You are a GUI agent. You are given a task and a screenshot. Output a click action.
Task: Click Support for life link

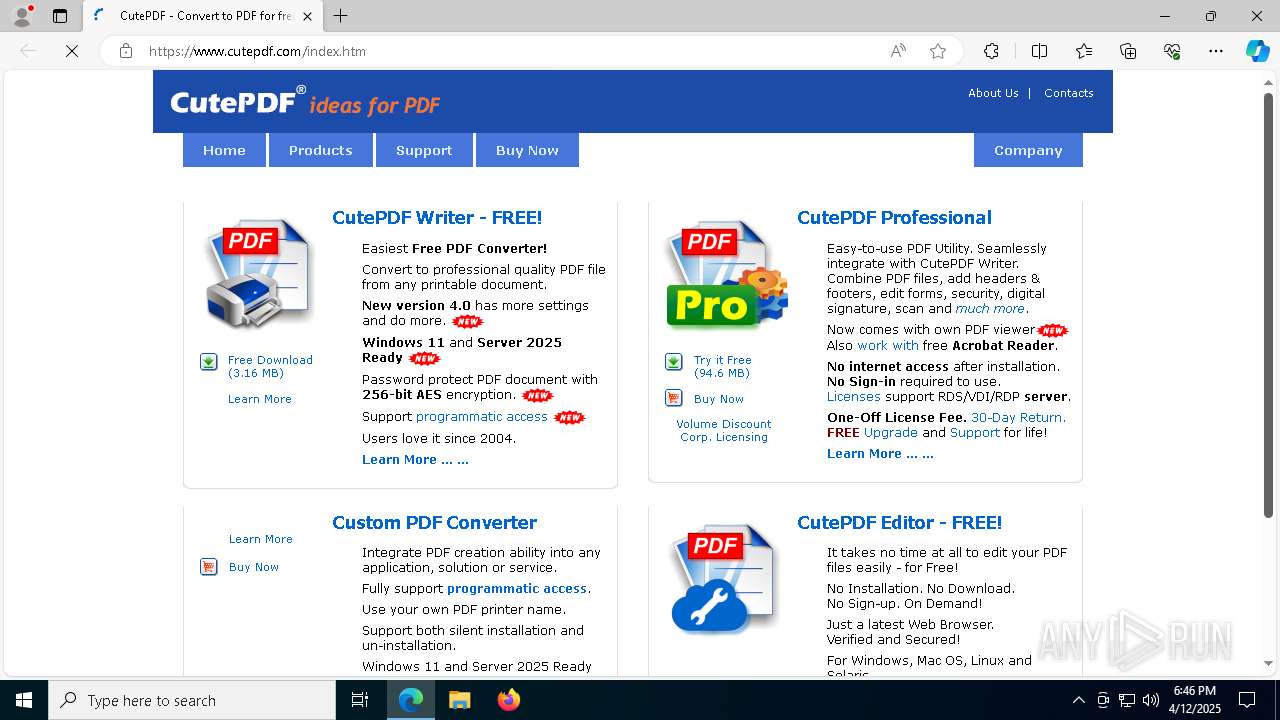click(x=975, y=433)
